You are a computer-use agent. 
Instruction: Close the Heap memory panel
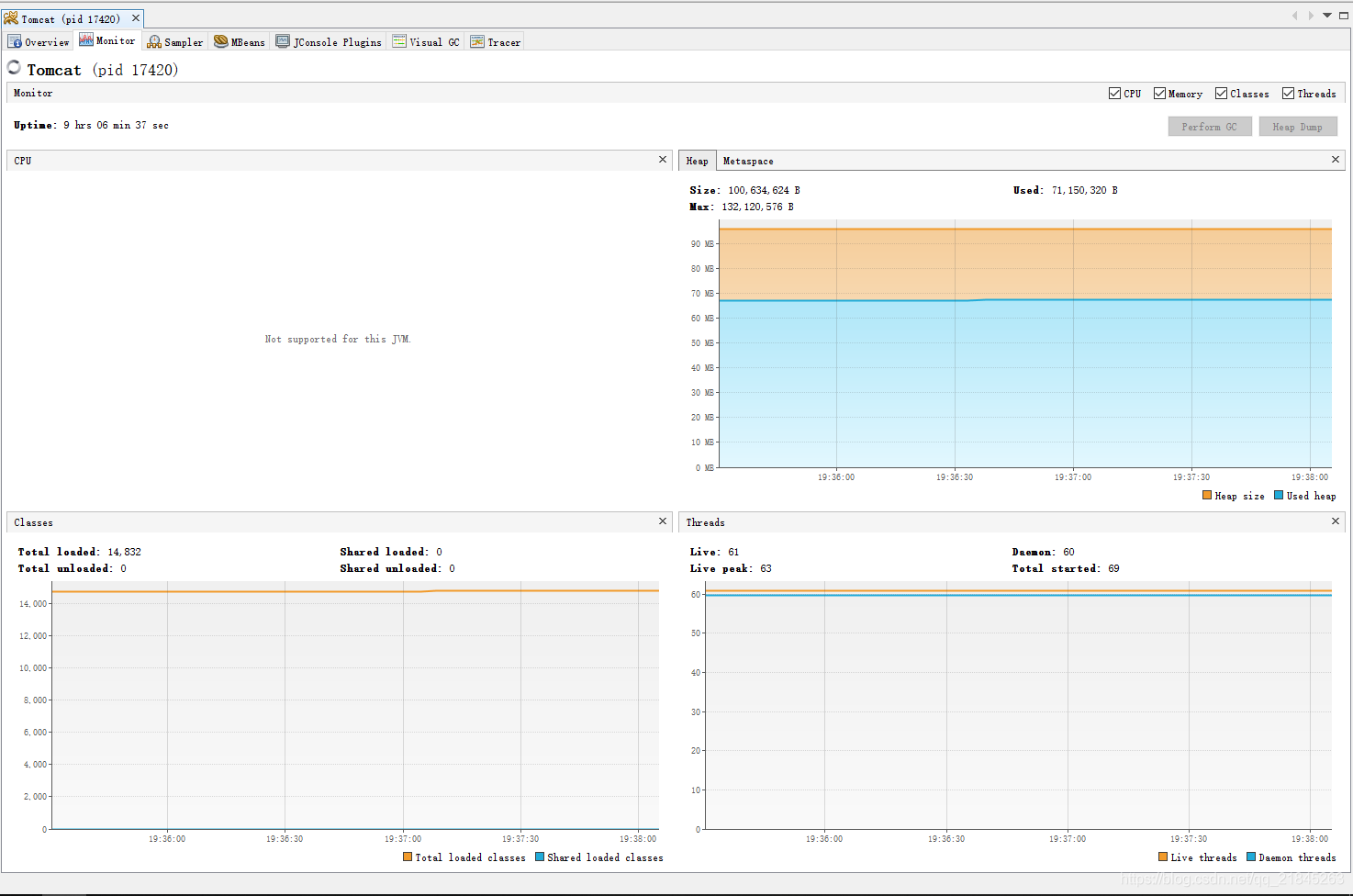(1336, 160)
